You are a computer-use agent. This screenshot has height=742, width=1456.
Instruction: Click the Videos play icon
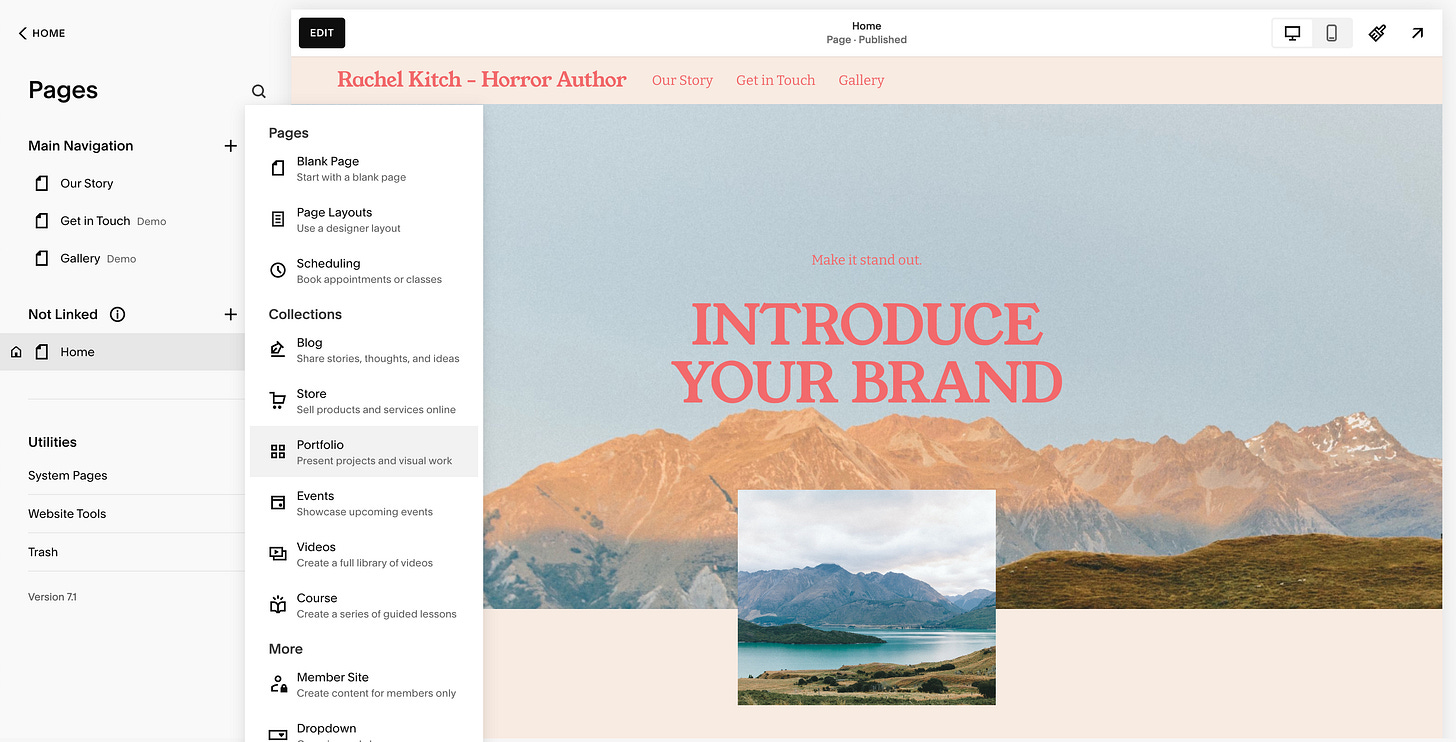pos(278,553)
